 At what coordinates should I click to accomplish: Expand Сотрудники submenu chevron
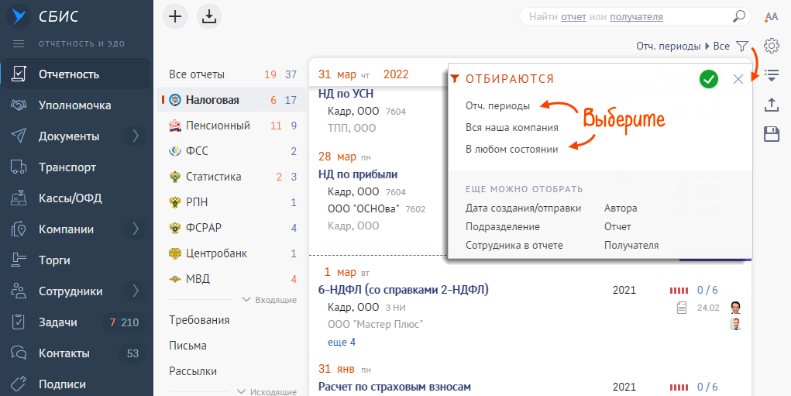(136, 291)
